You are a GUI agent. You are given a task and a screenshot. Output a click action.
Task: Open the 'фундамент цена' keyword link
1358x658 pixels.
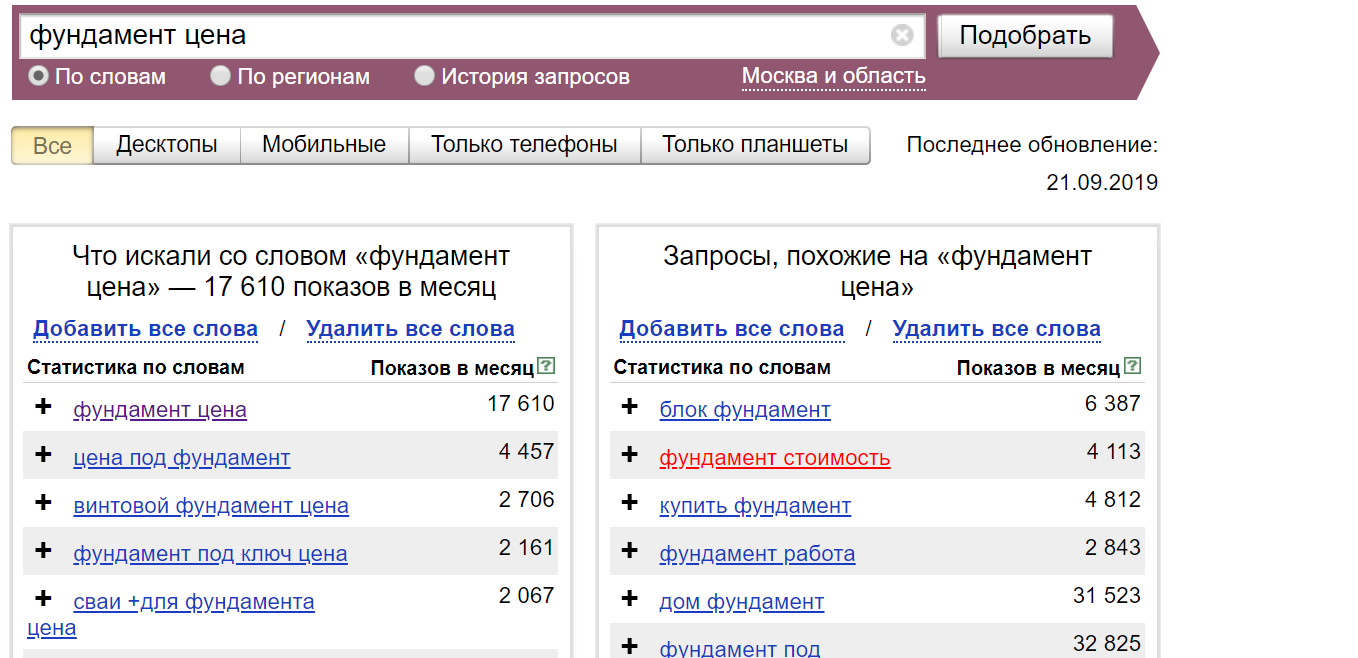[160, 410]
